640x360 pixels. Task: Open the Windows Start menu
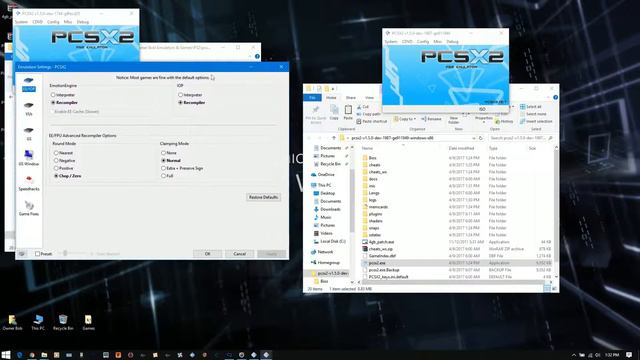pos(6,355)
